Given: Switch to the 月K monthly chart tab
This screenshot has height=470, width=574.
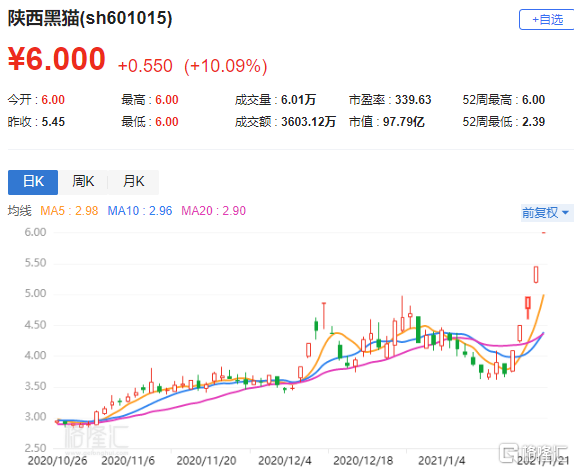Looking at the screenshot, I should [x=134, y=182].
